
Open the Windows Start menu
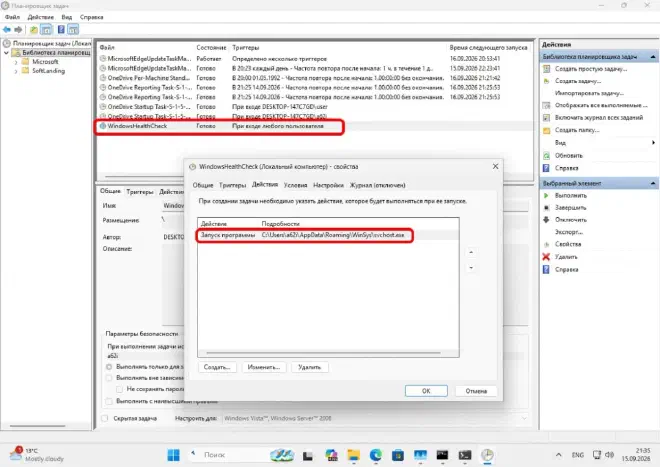[x=173, y=455]
